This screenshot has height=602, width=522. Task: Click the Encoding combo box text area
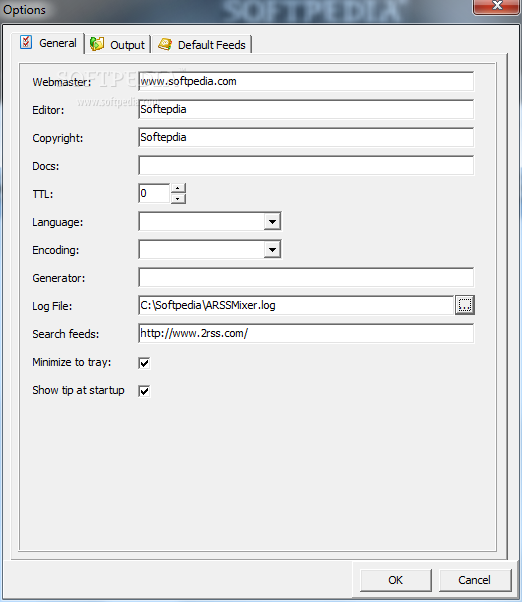click(202, 250)
